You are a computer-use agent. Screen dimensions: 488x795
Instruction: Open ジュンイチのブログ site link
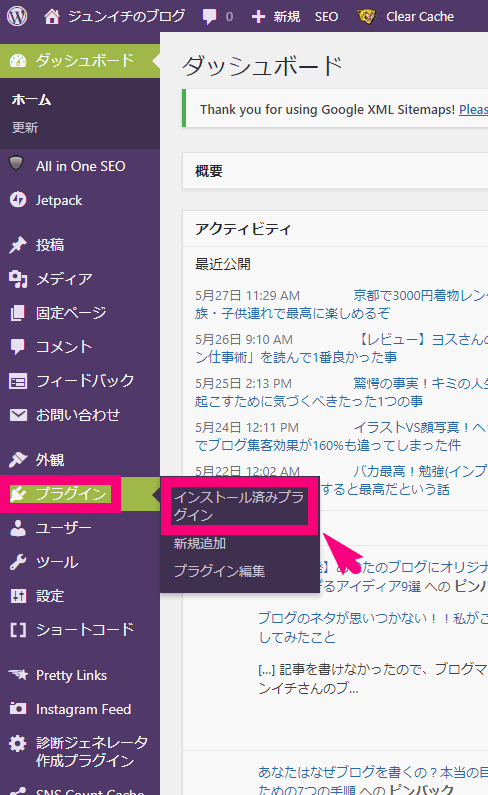click(x=126, y=16)
